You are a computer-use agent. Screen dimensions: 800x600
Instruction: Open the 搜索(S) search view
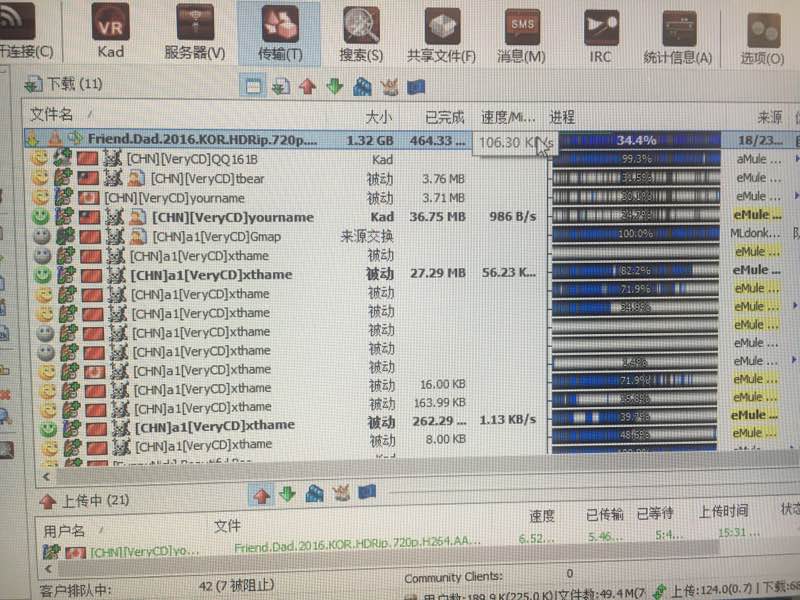(x=361, y=34)
